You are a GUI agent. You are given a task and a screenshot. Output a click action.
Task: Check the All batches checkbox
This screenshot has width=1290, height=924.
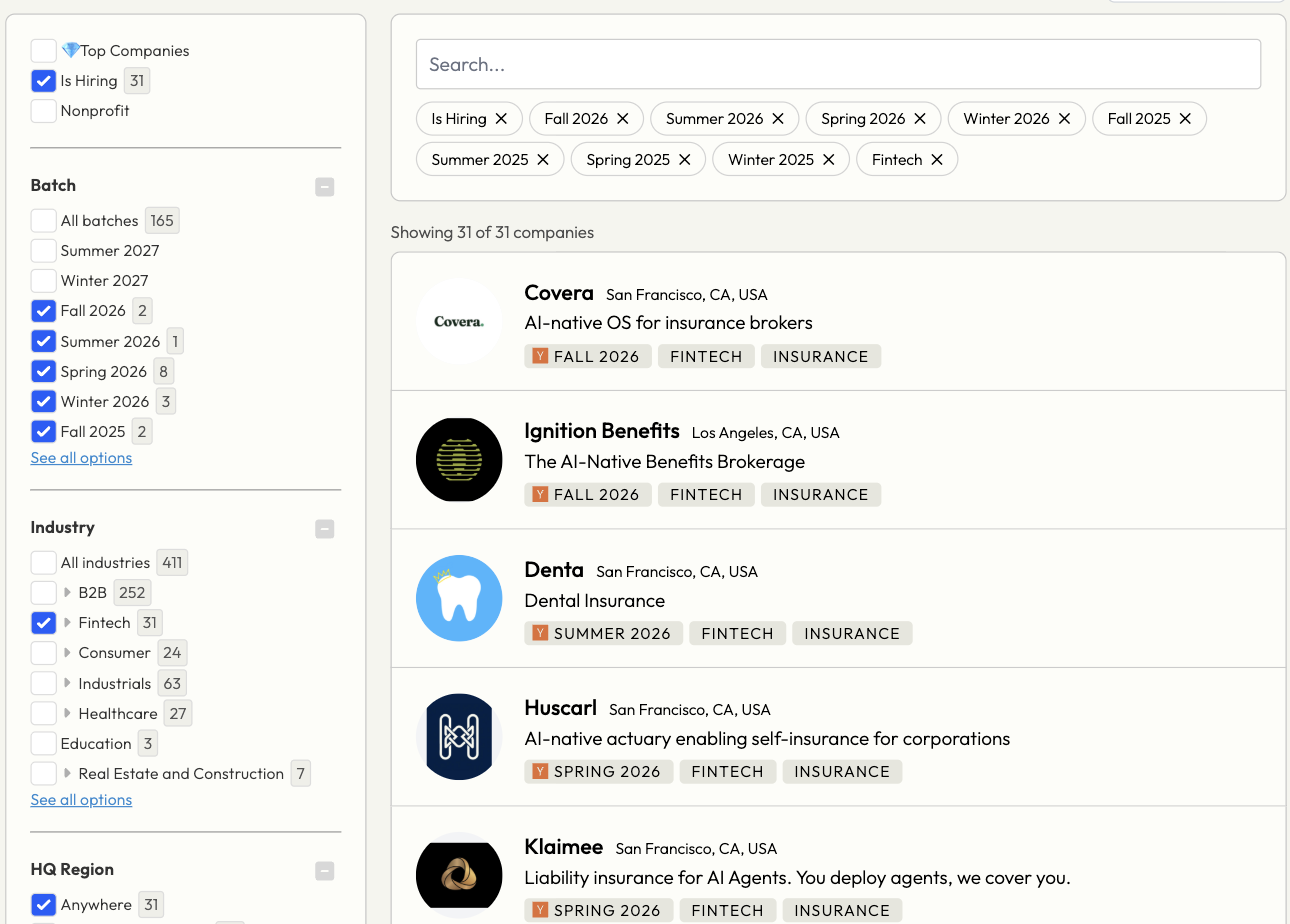click(x=43, y=221)
